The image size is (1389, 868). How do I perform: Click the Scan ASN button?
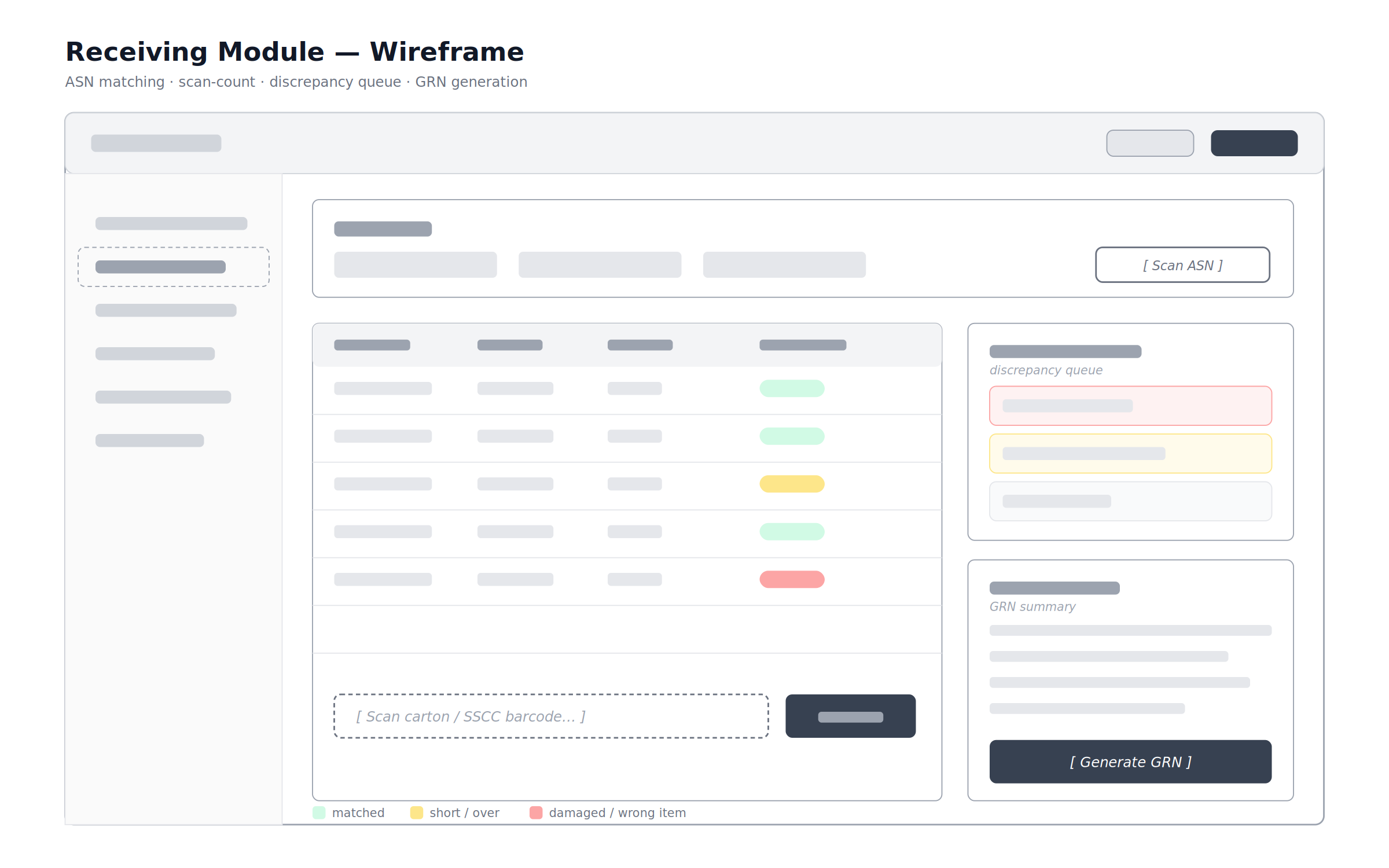1182,265
